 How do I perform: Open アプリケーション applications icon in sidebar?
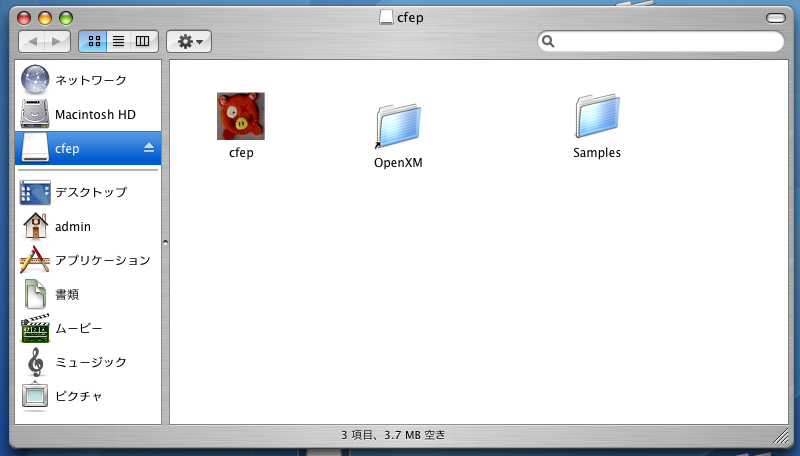(x=35, y=260)
